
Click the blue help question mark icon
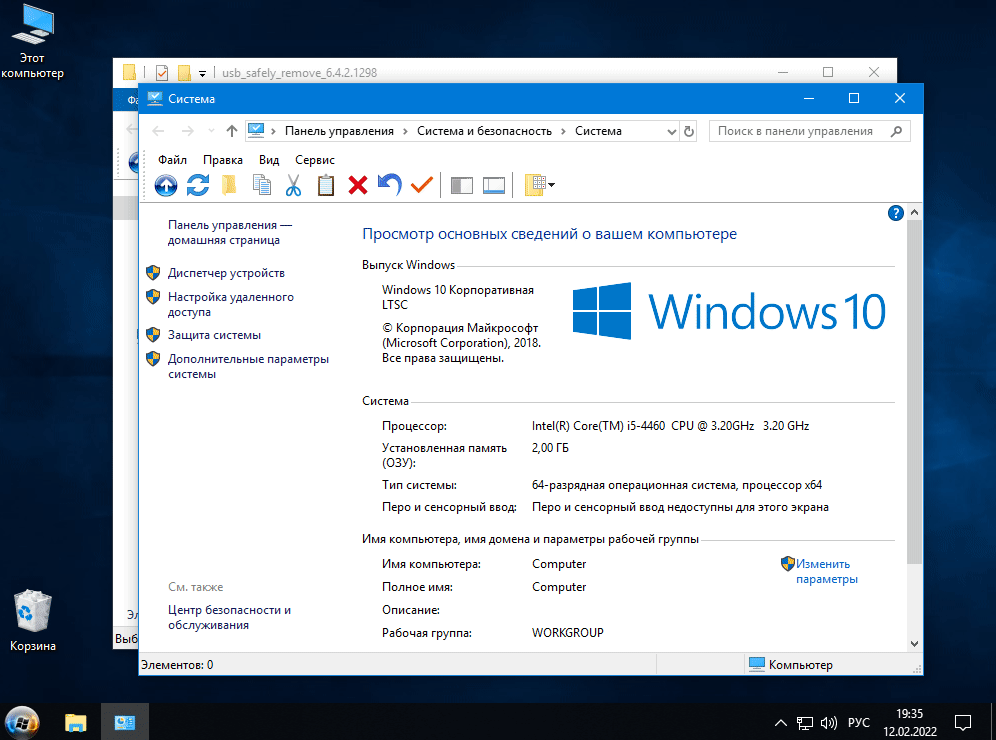896,213
